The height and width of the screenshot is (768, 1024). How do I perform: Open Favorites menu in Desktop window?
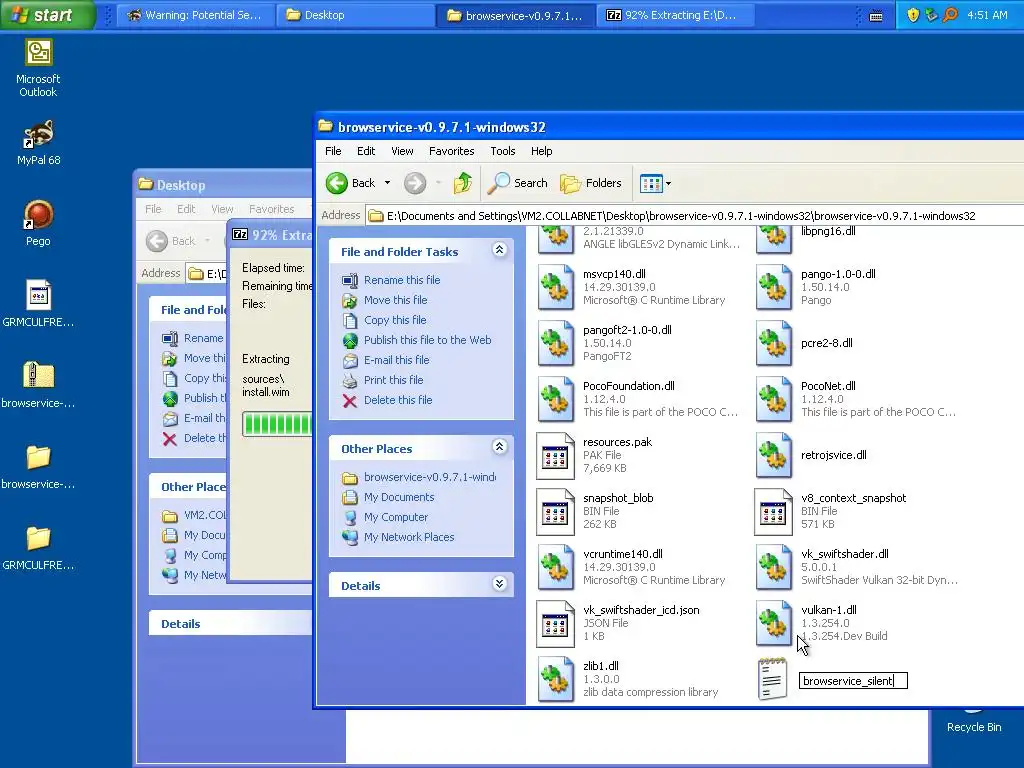[272, 209]
